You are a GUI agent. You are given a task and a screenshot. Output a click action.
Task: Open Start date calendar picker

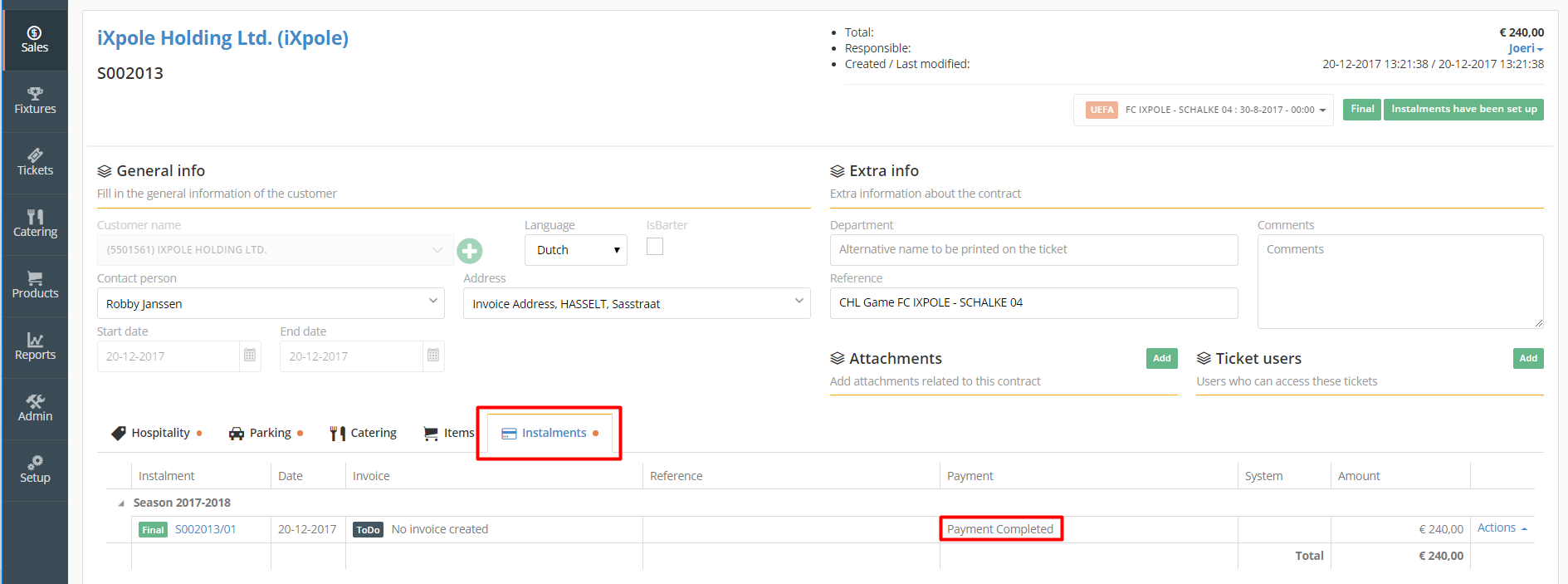[250, 356]
